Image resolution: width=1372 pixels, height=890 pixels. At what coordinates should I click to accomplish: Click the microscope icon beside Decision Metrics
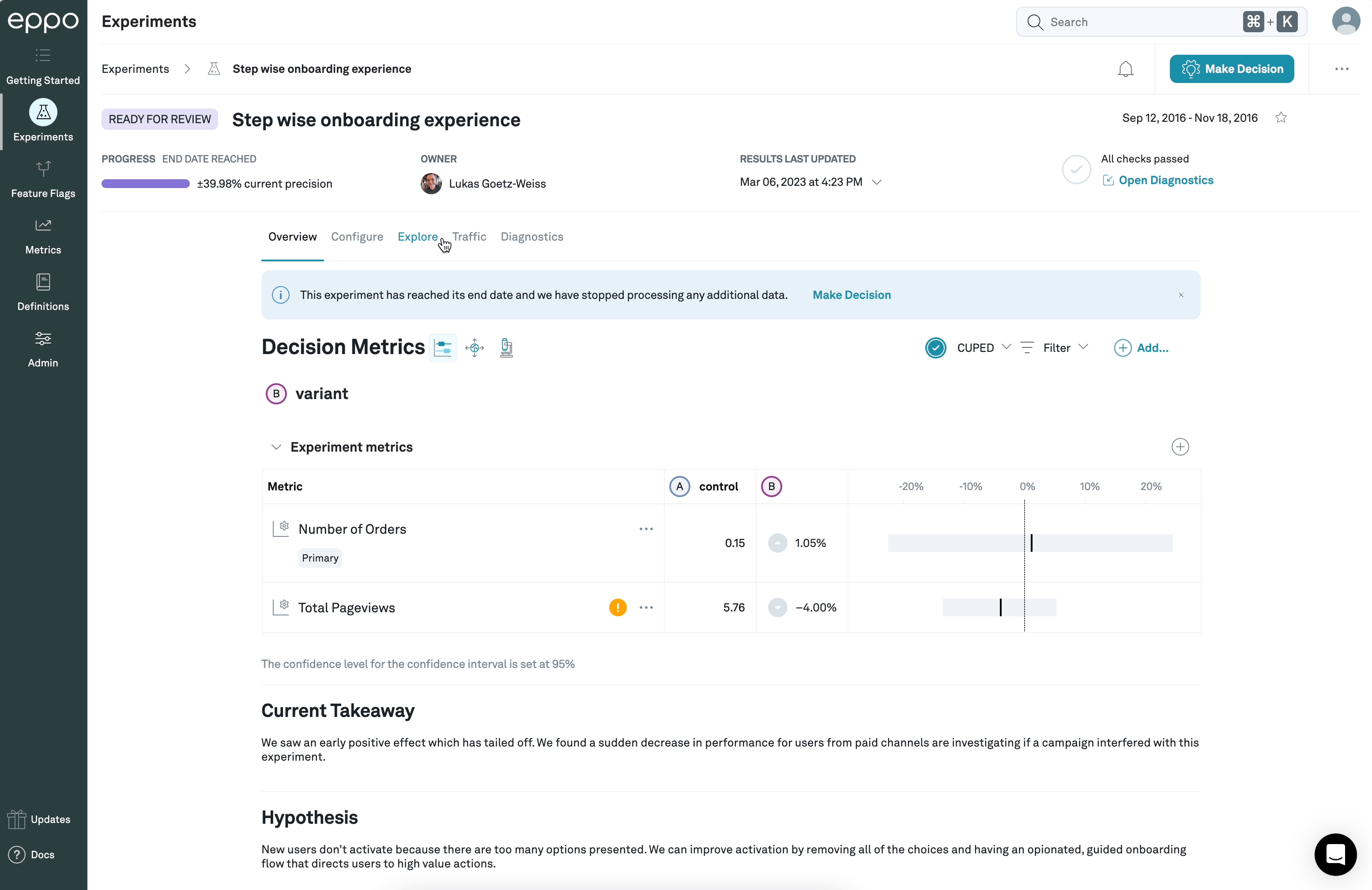click(506, 347)
